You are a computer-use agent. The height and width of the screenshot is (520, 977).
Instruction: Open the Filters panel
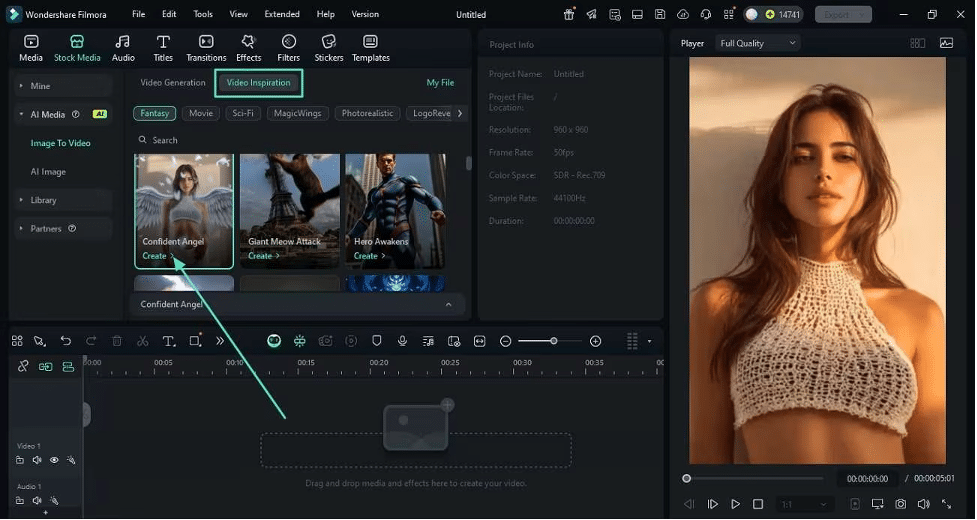(x=288, y=49)
